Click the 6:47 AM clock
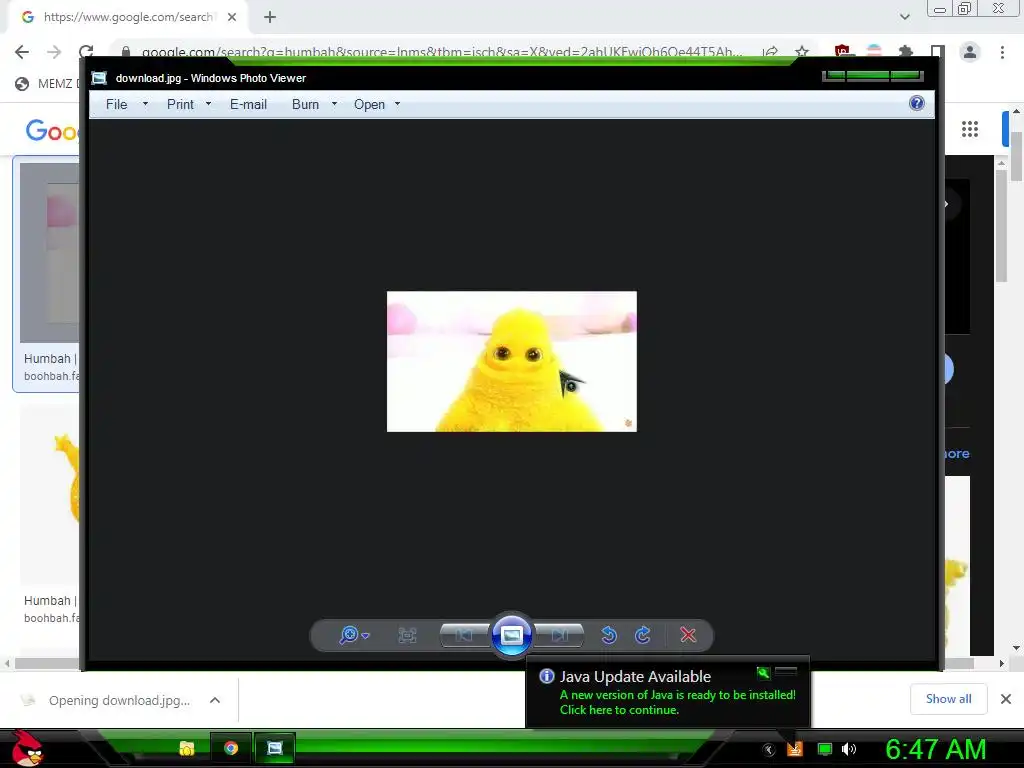This screenshot has width=1024, height=768. pyautogui.click(x=935, y=750)
